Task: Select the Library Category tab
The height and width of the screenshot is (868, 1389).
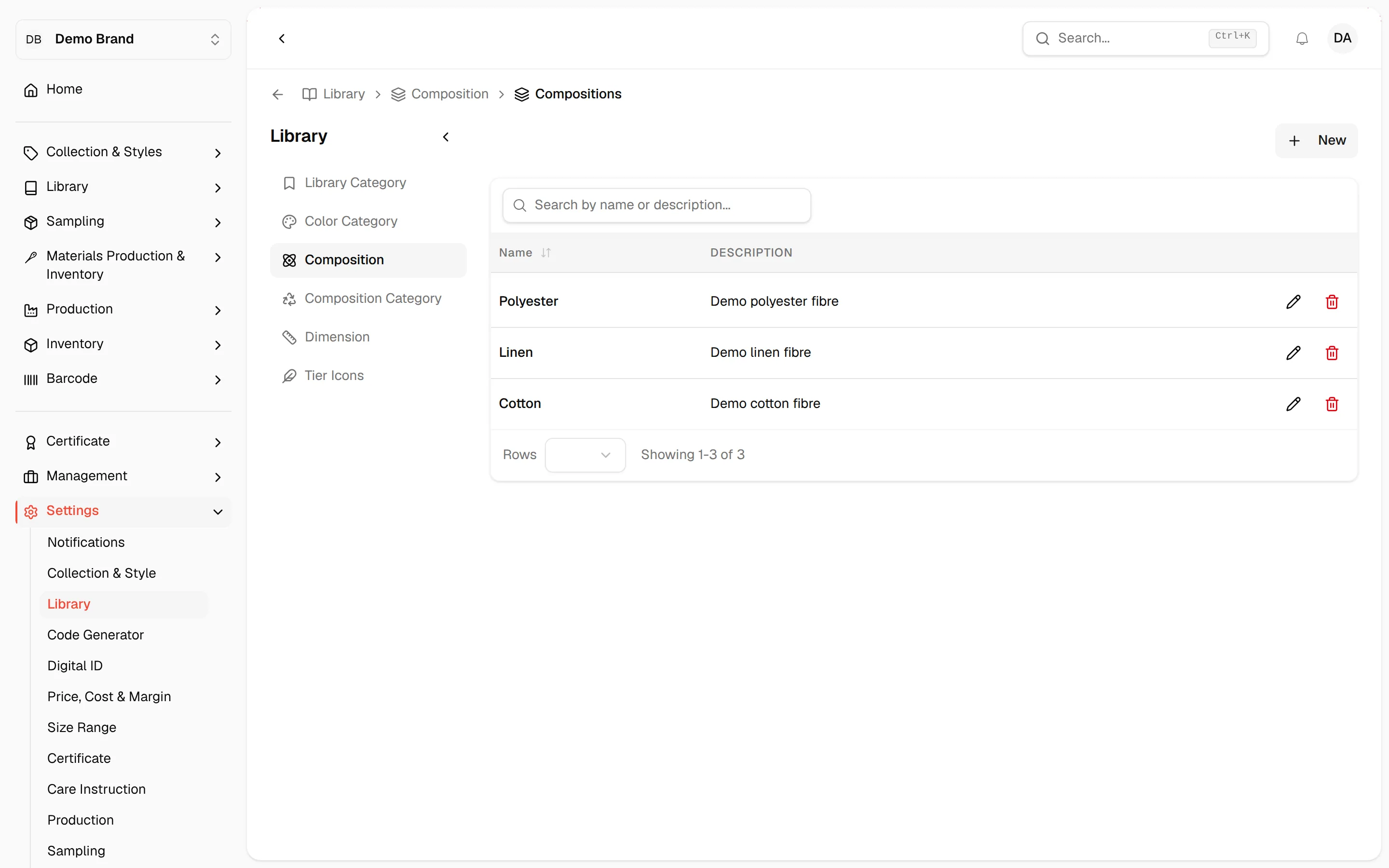Action: coord(368,183)
